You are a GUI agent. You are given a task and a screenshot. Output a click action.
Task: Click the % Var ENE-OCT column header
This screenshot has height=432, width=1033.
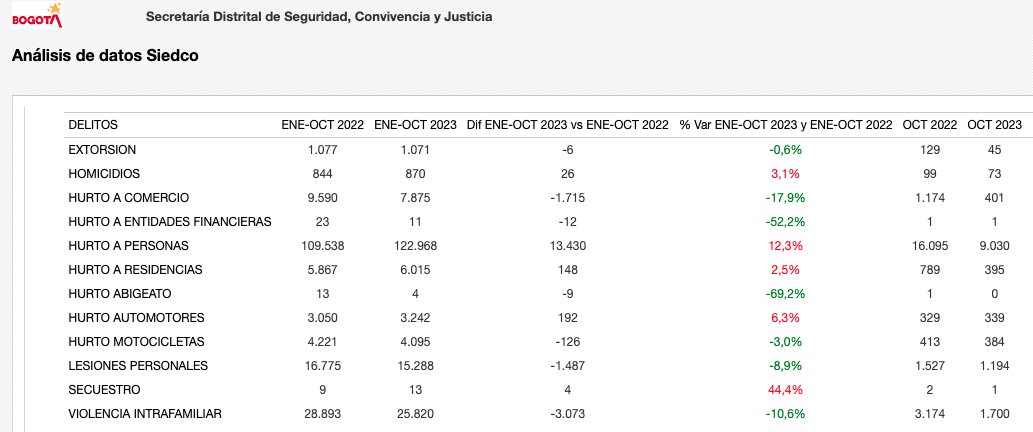tap(785, 124)
